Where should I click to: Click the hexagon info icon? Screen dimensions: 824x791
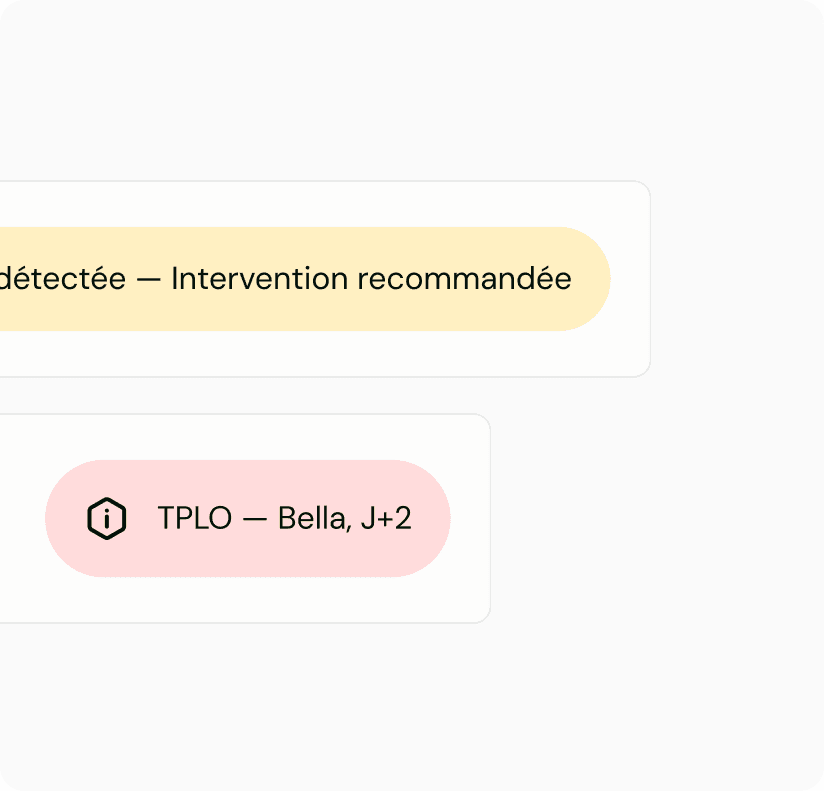coord(106,519)
